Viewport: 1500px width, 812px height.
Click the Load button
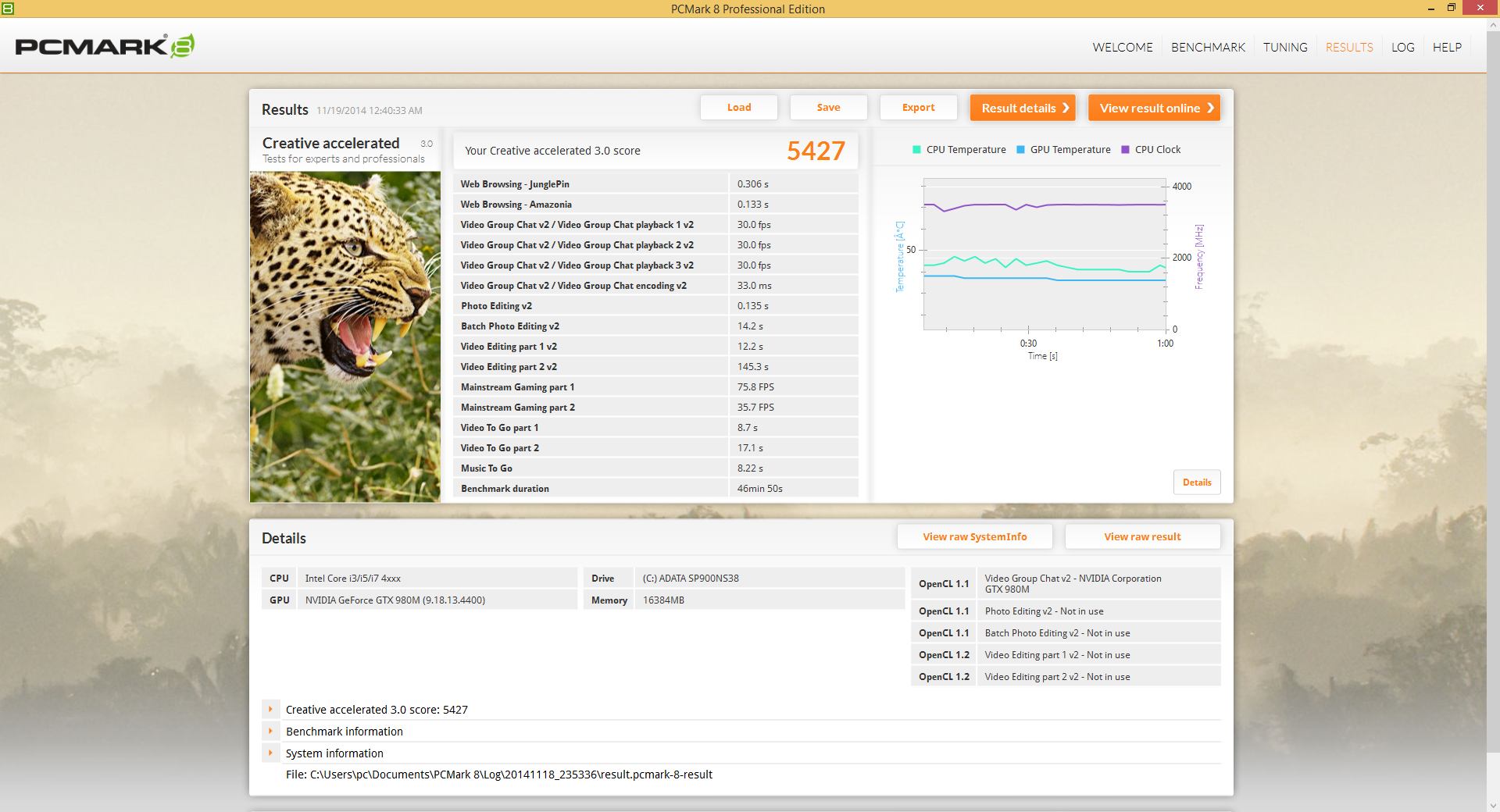click(x=739, y=108)
